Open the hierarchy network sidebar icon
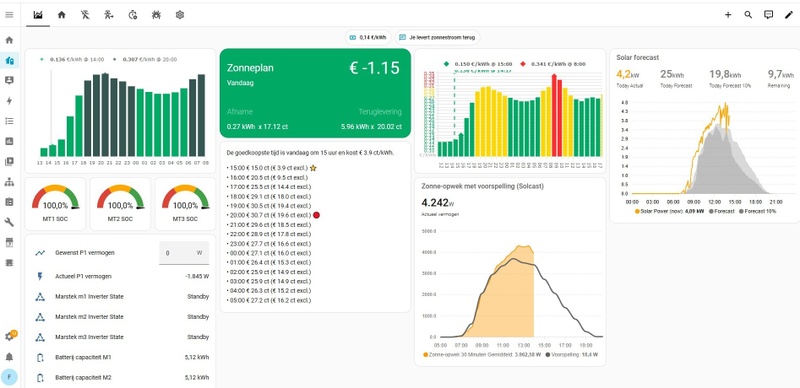 (x=9, y=182)
